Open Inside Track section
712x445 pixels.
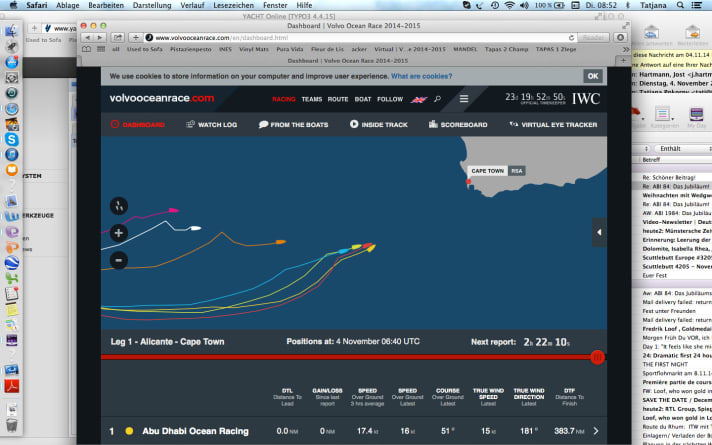coord(379,124)
